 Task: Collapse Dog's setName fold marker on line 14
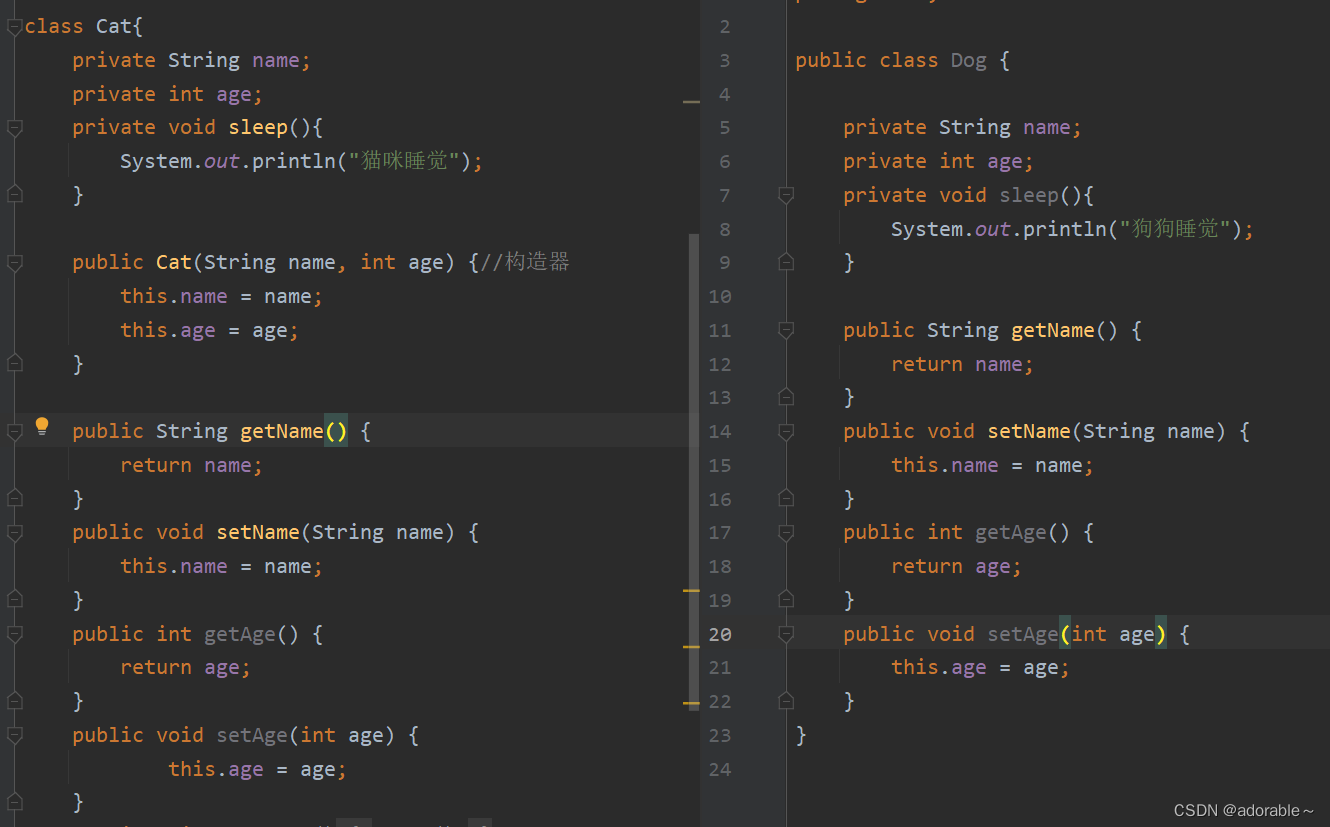coord(786,432)
